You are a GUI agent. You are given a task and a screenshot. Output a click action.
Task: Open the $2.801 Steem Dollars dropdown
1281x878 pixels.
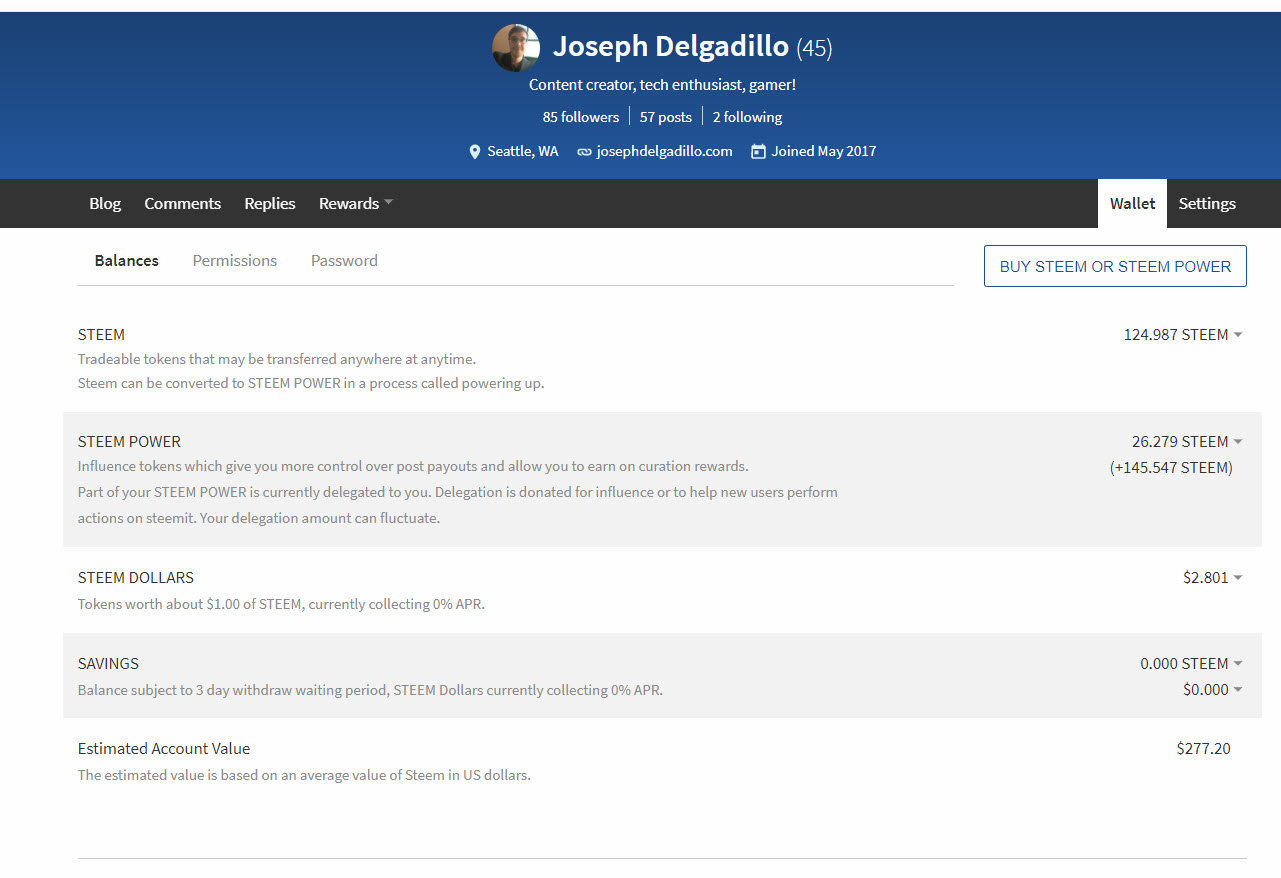[x=1212, y=577]
